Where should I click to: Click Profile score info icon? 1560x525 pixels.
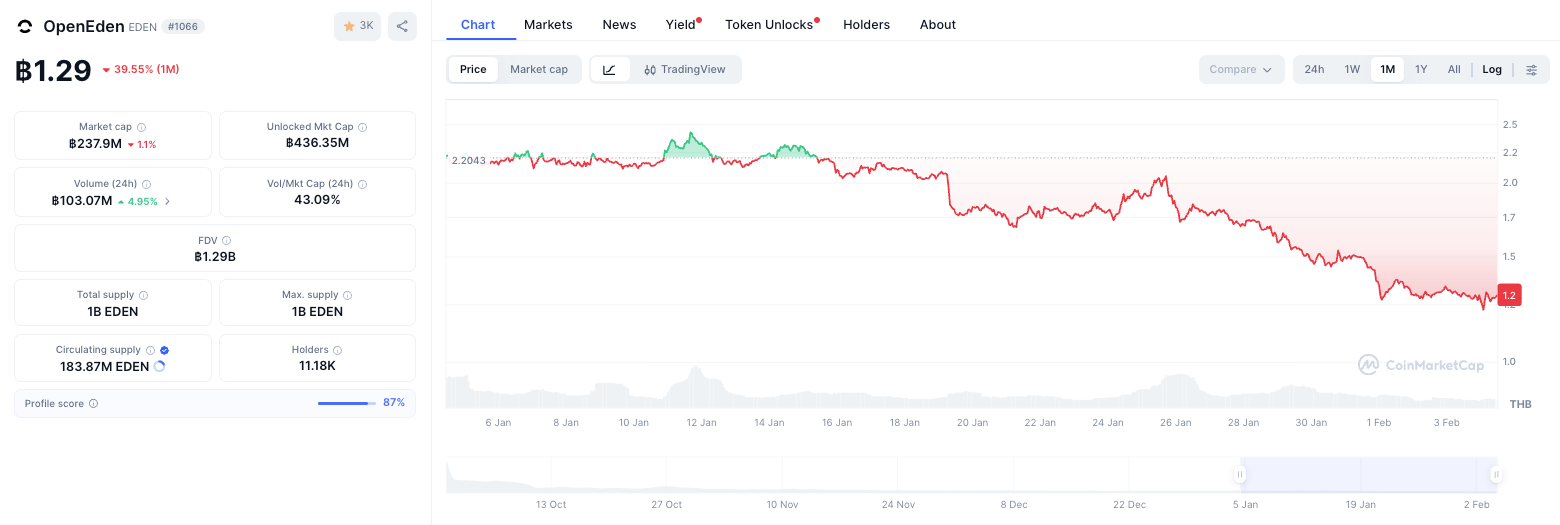pyautogui.click(x=93, y=403)
